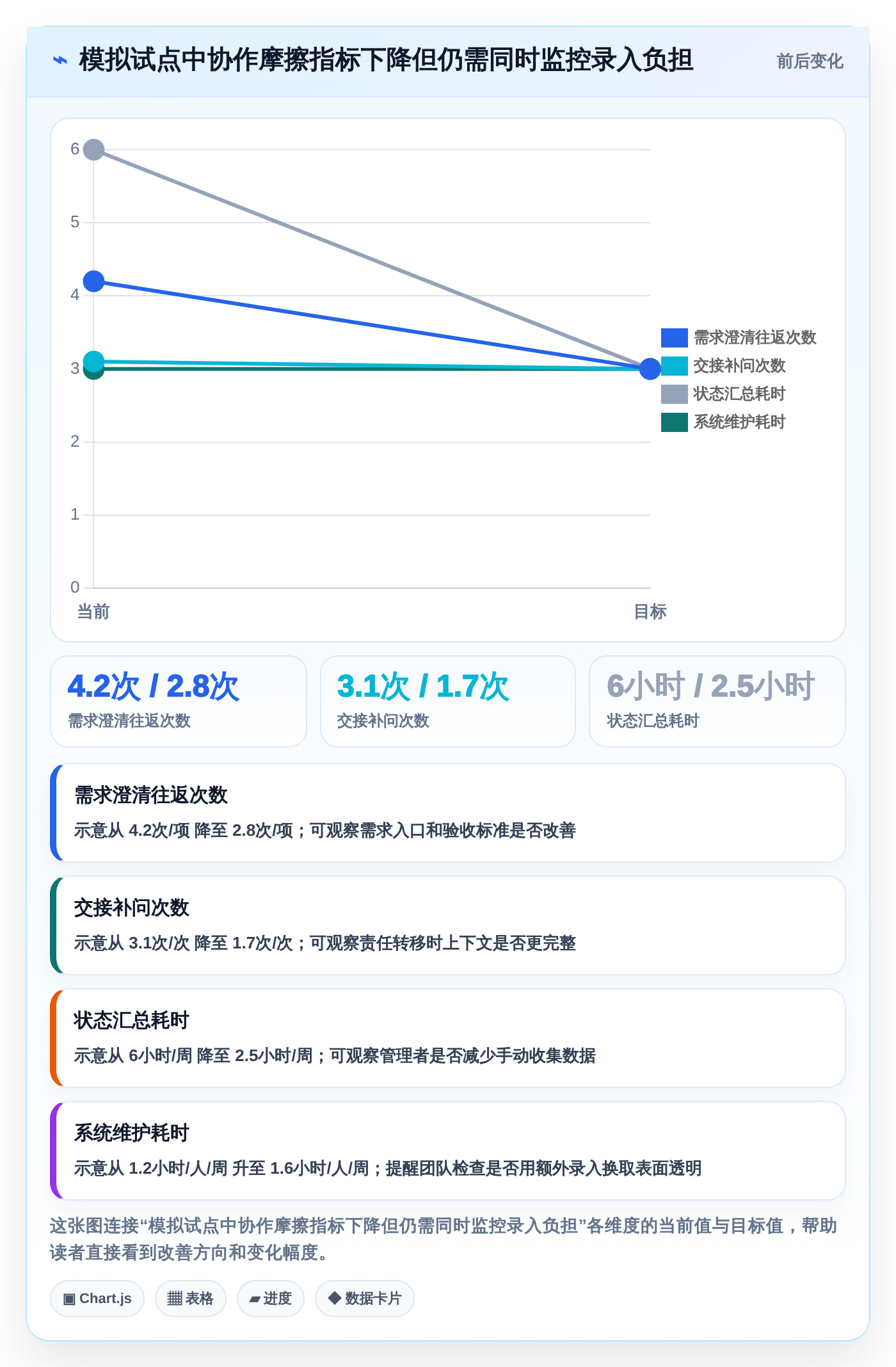Select the 状态汇总耗时 detail row heading
Viewport: 896px width, 1367px height.
point(132,1020)
